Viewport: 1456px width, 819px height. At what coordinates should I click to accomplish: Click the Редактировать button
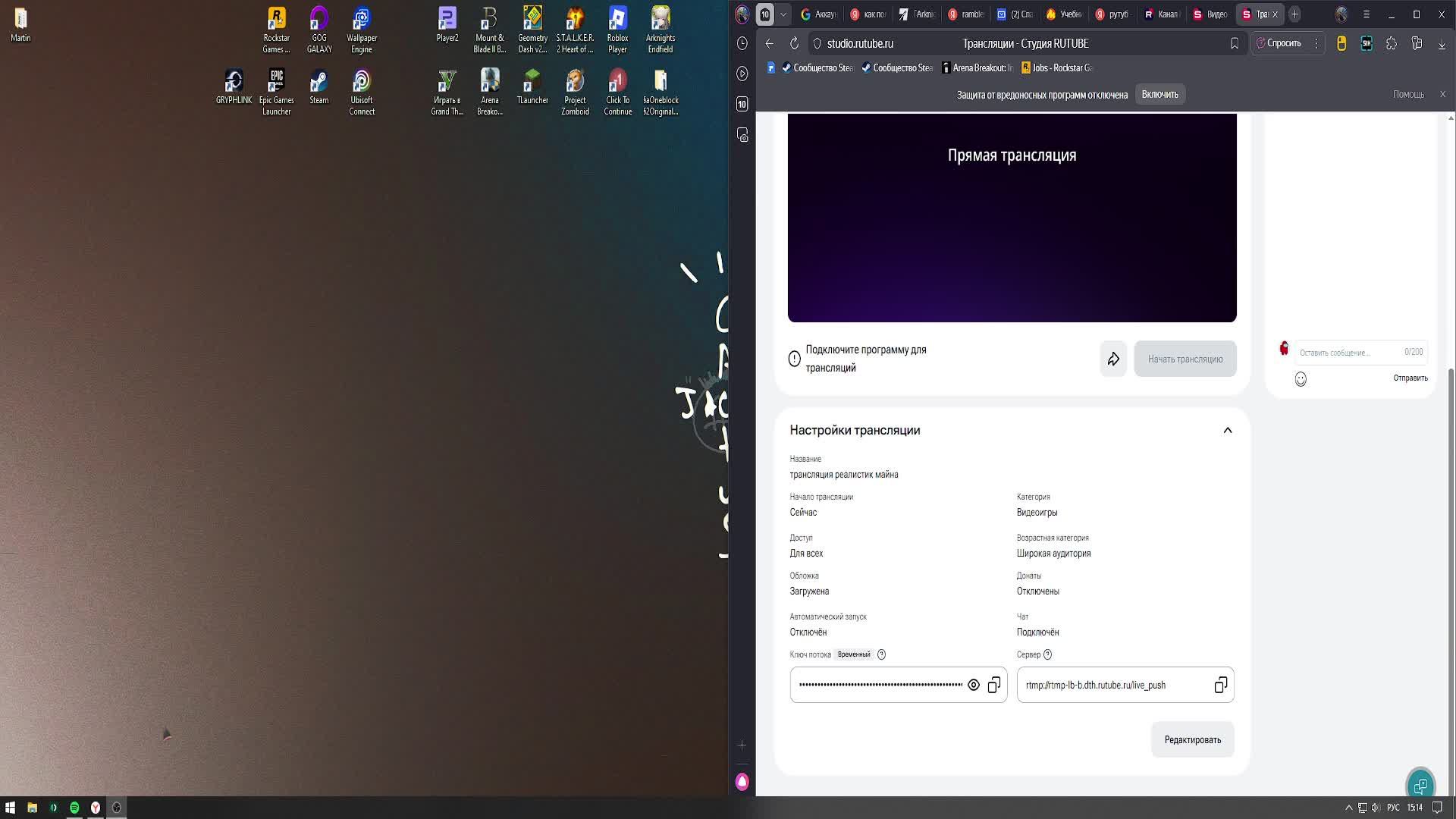(x=1192, y=739)
